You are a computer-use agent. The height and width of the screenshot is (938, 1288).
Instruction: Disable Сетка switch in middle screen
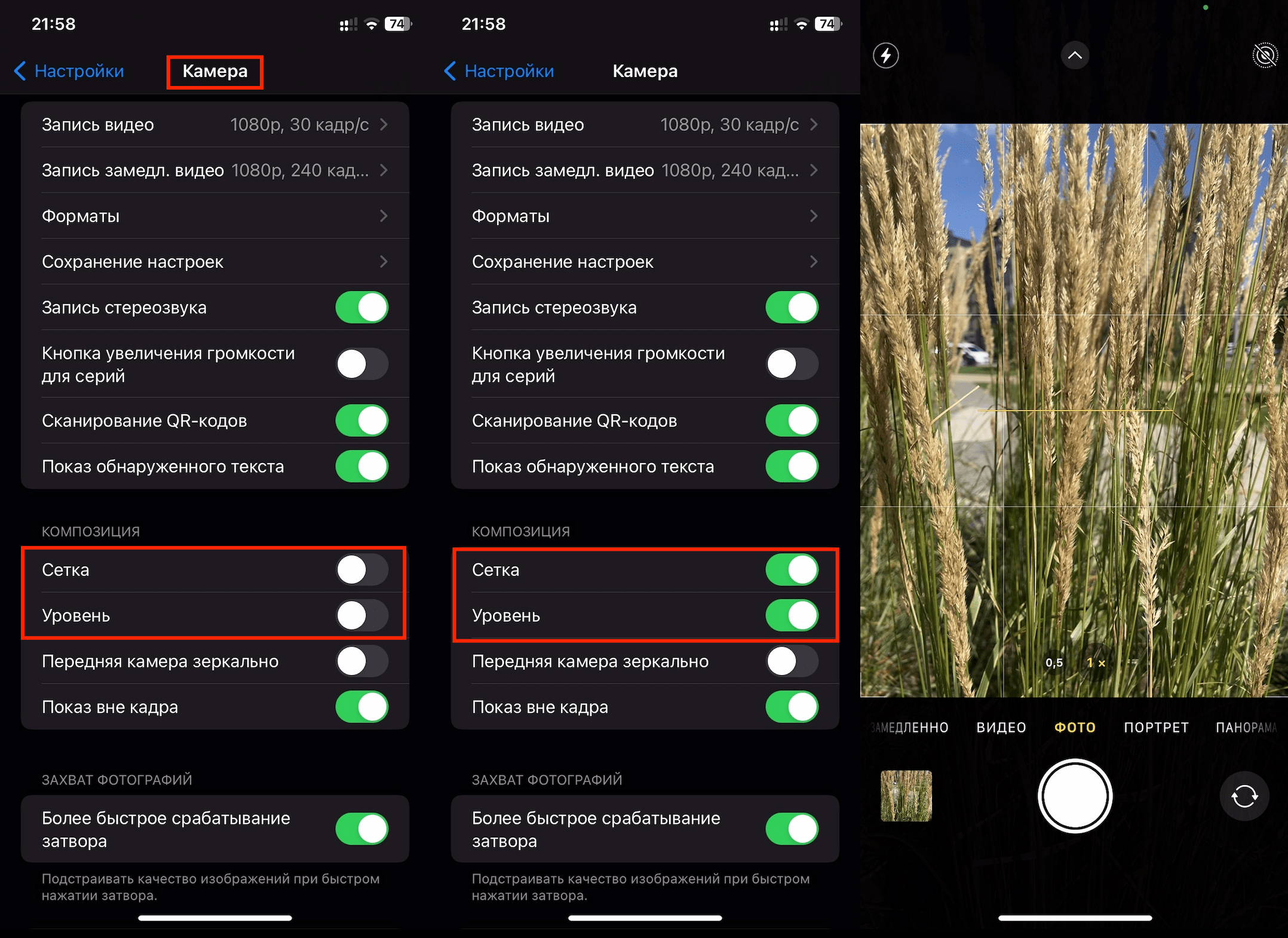pos(792,569)
